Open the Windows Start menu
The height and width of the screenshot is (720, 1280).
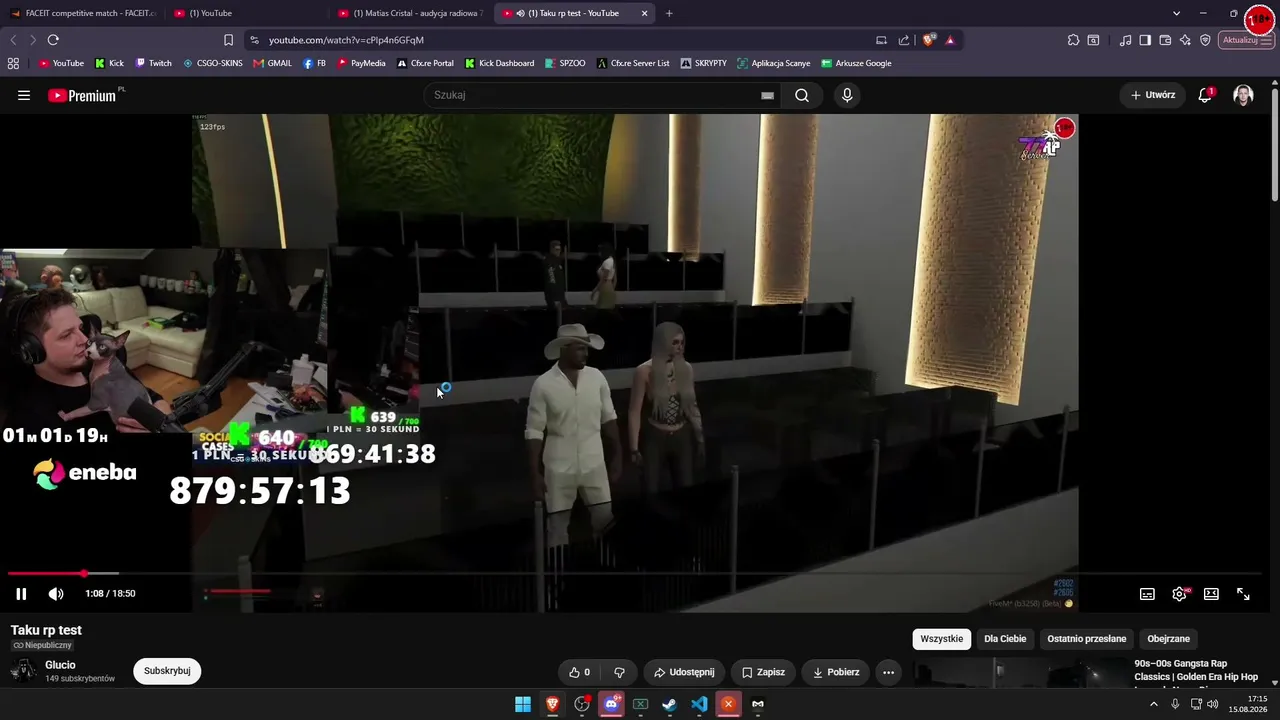click(x=523, y=704)
